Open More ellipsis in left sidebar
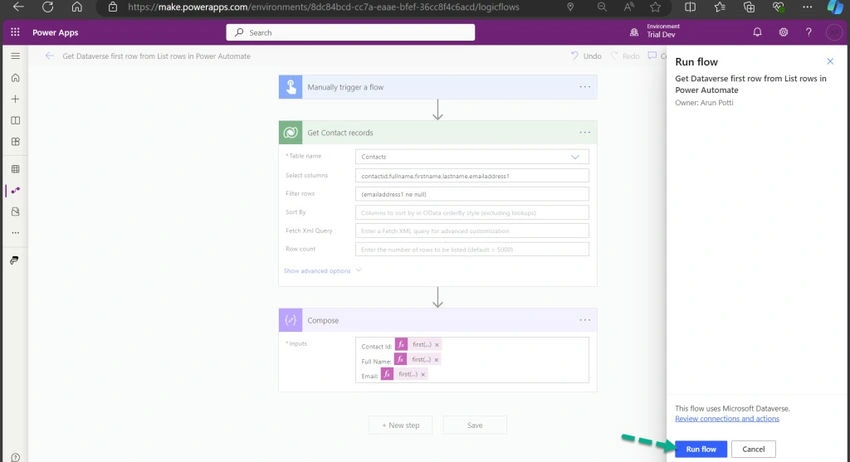 point(16,233)
